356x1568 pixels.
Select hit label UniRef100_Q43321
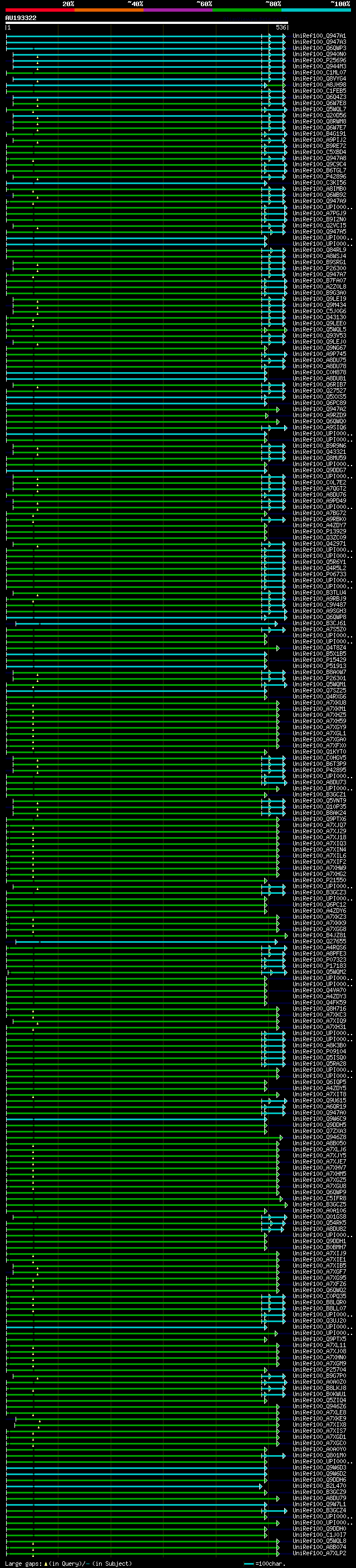point(319,452)
